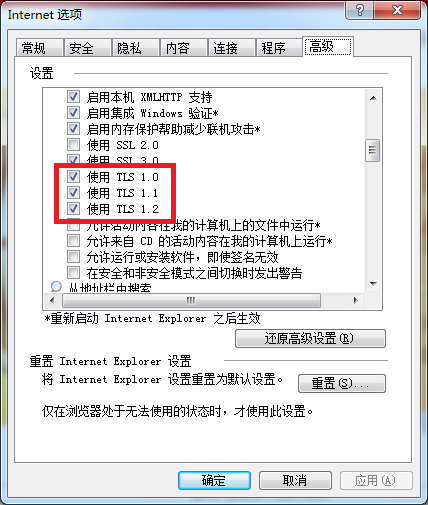
Task: Toggle the 使用 TLS 1.1 checkbox
Action: (x=73, y=192)
